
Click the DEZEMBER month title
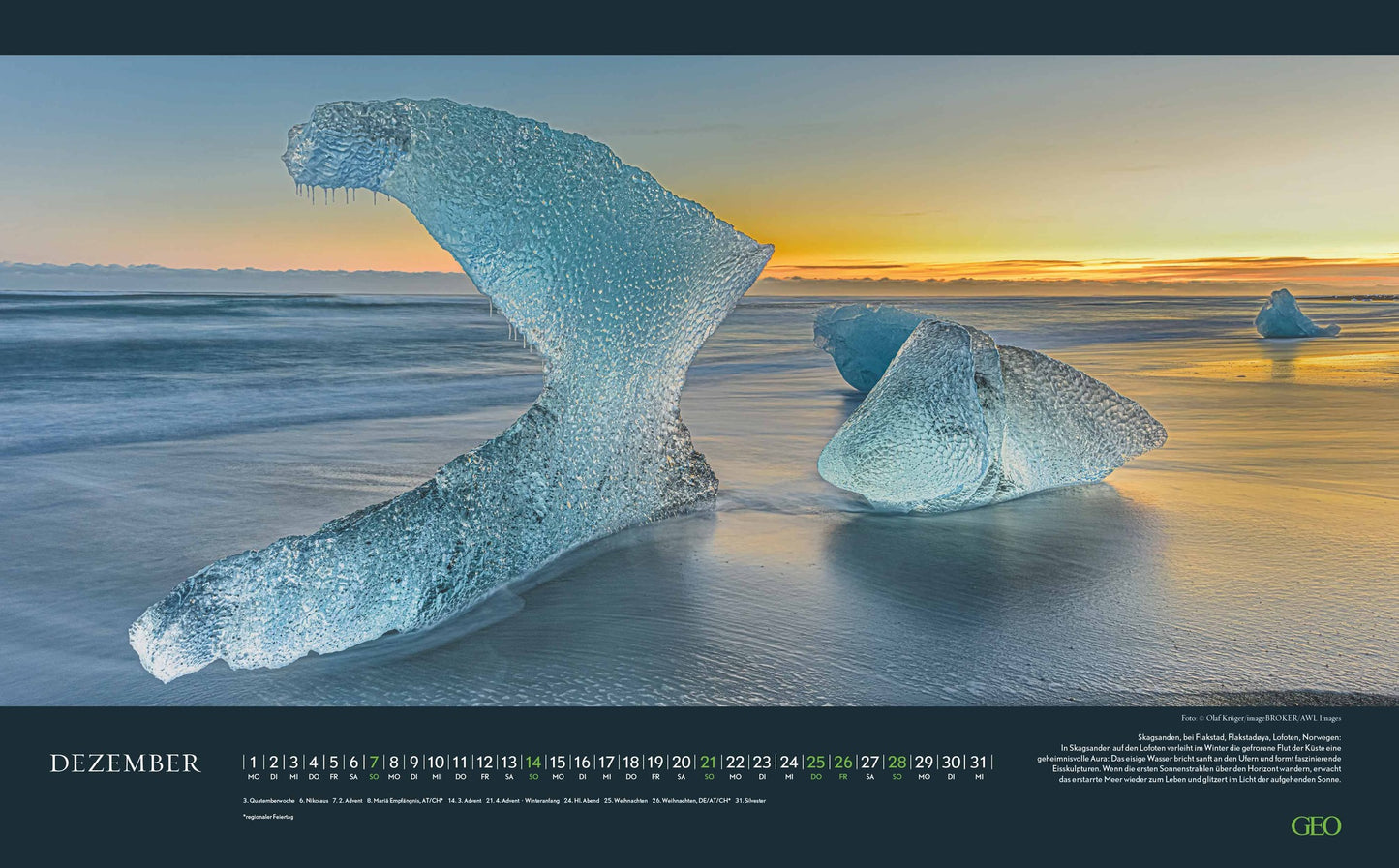pyautogui.click(x=125, y=763)
